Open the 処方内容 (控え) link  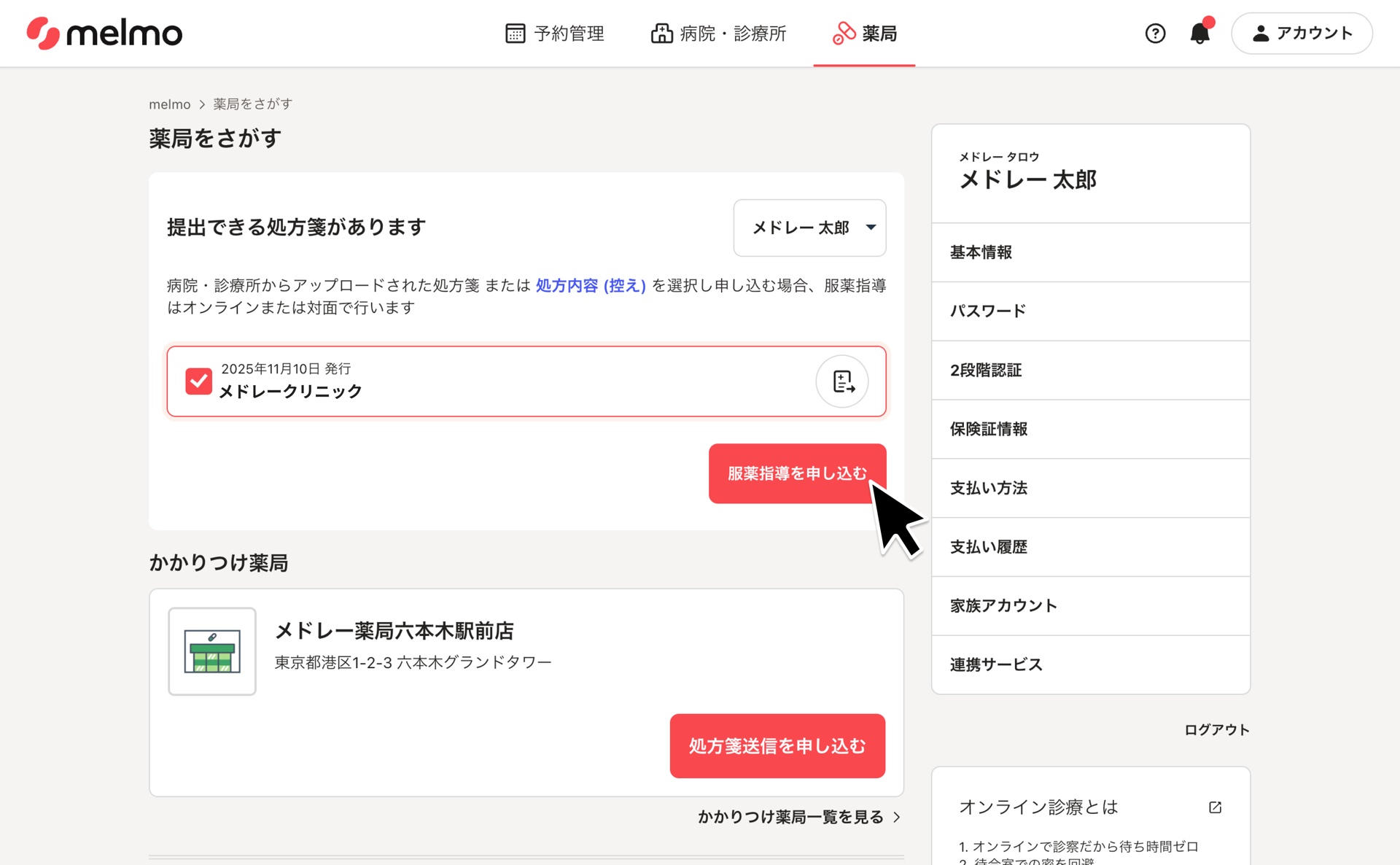click(591, 285)
